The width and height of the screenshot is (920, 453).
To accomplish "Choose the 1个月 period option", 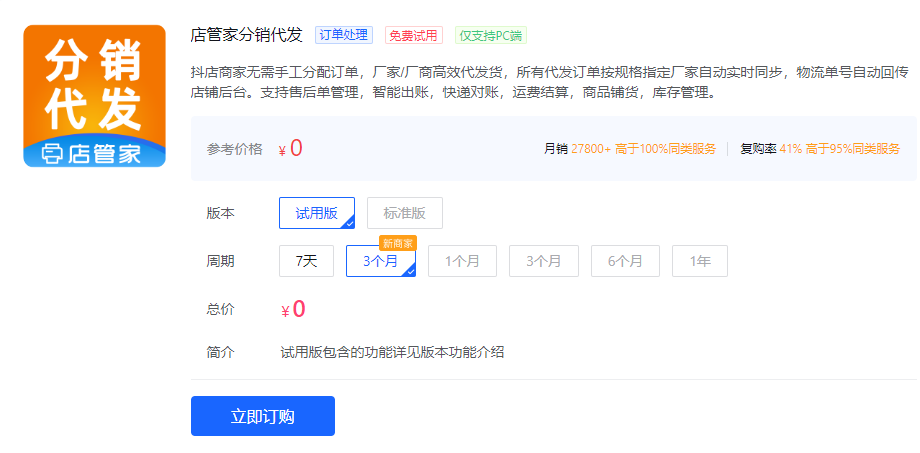I will (x=462, y=261).
